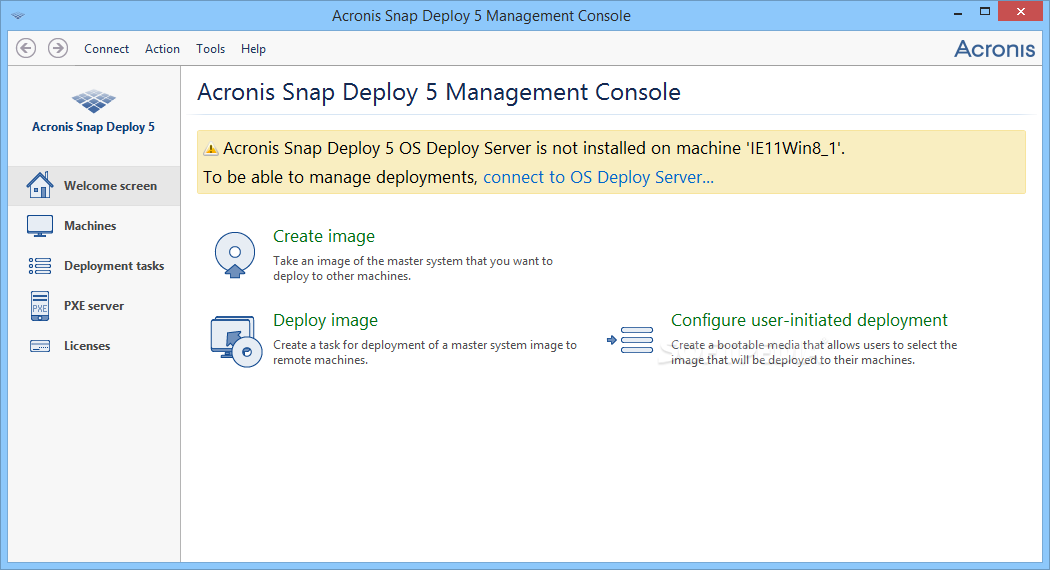Follow the connect to OS Deploy Server link

(598, 178)
